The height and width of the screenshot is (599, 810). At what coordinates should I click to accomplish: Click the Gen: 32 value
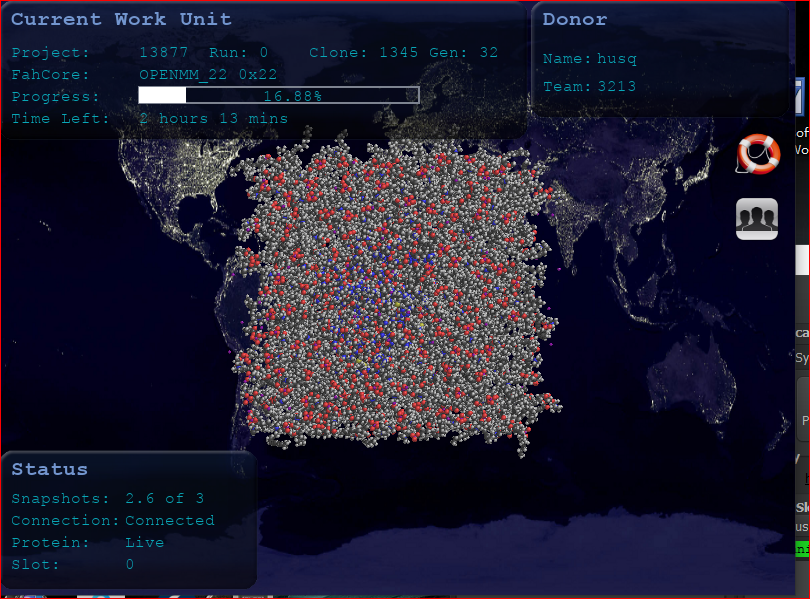[463, 53]
